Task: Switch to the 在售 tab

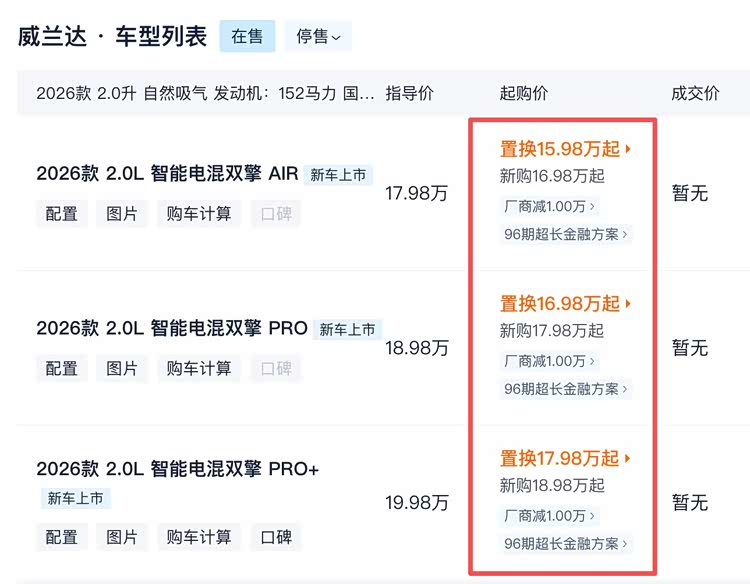Action: point(247,36)
